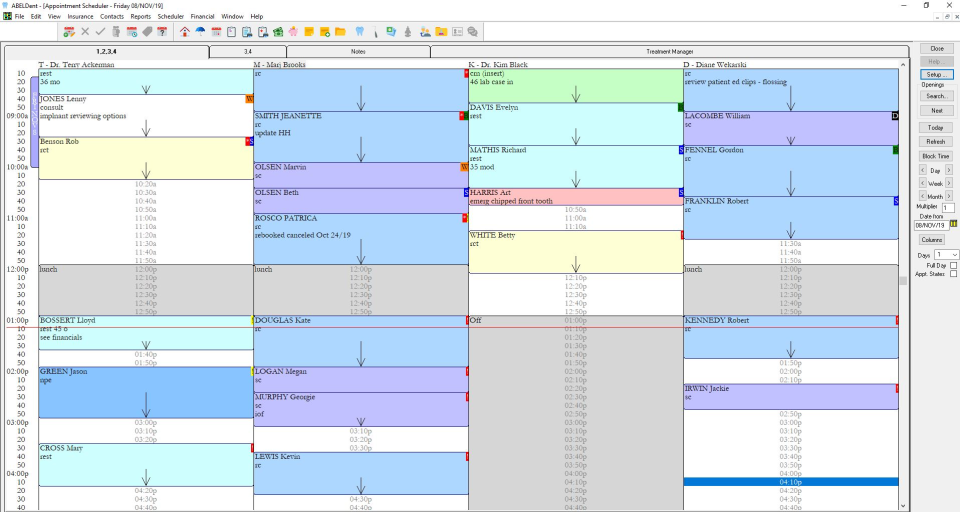Click the people contacts toolbar icon

(424, 32)
